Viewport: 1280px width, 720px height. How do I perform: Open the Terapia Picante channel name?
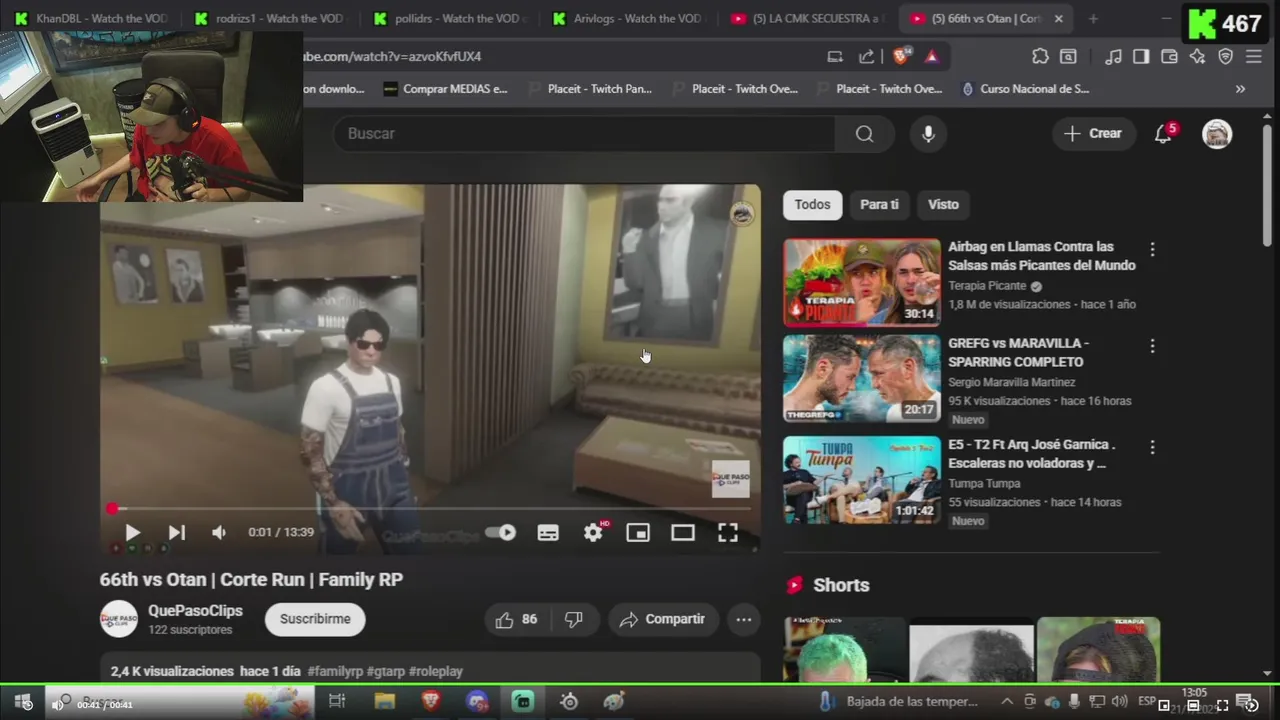(x=987, y=286)
